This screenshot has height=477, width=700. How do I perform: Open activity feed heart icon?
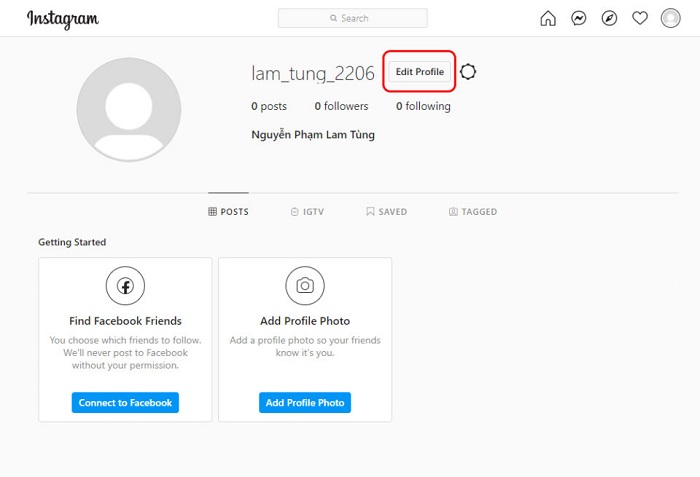640,18
